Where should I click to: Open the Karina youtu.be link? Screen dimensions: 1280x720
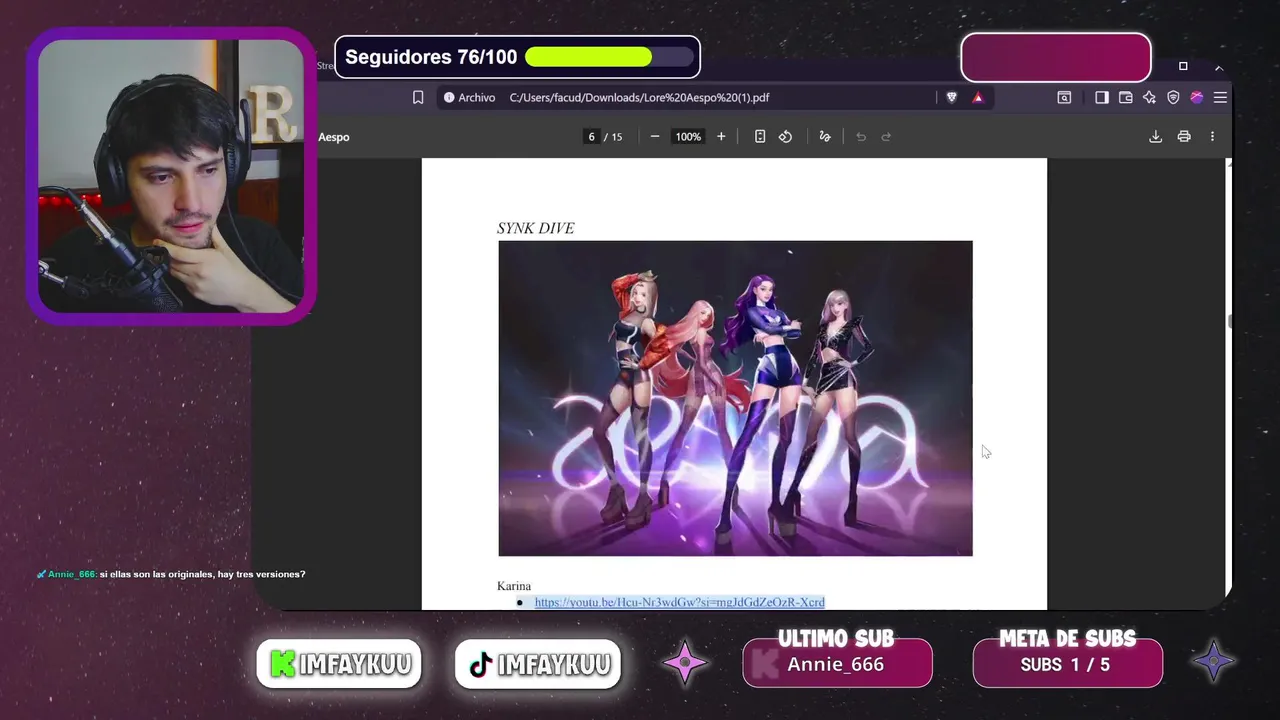pyautogui.click(x=679, y=602)
